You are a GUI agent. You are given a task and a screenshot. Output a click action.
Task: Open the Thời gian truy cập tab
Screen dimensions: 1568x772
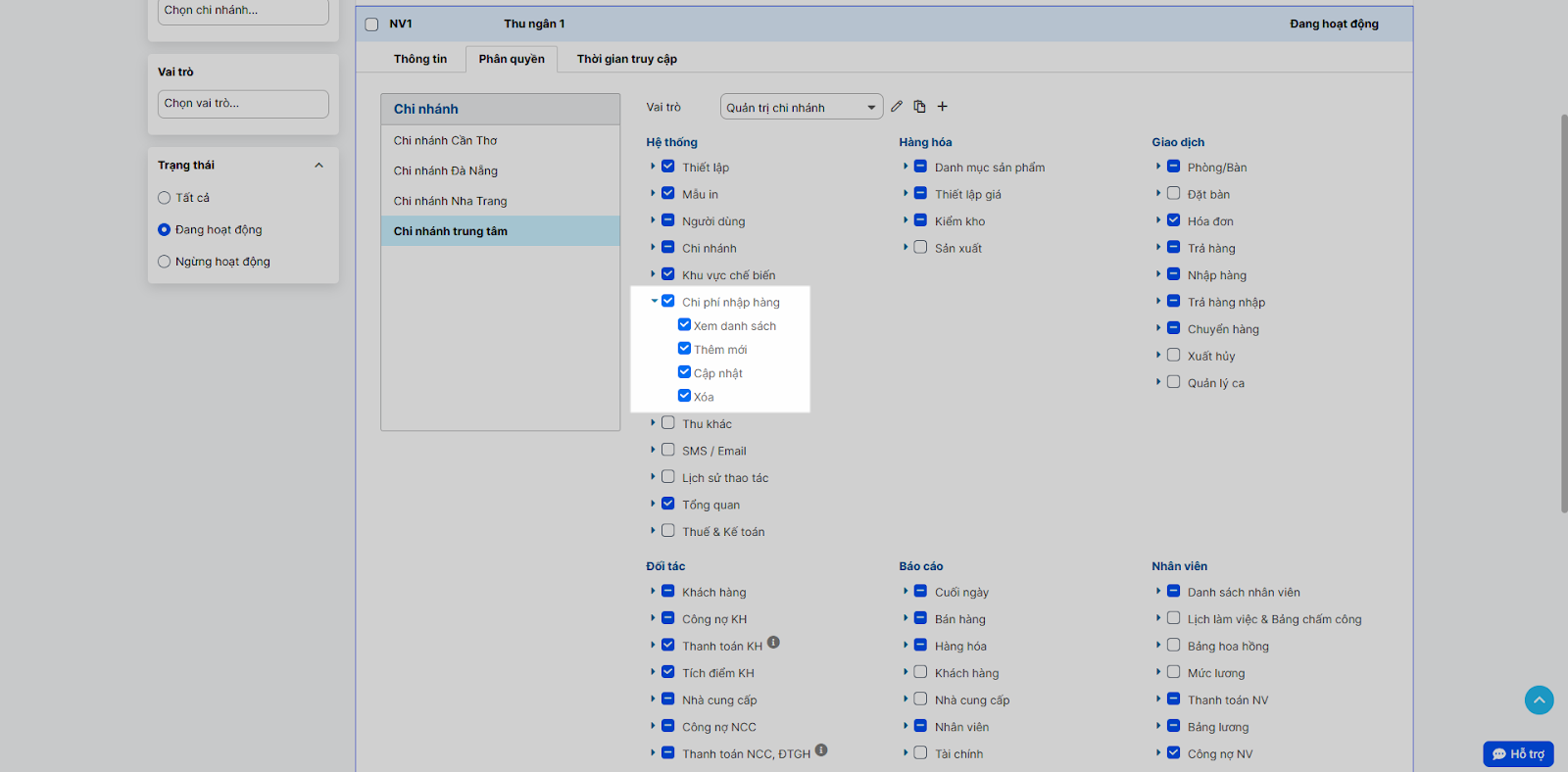tap(626, 59)
